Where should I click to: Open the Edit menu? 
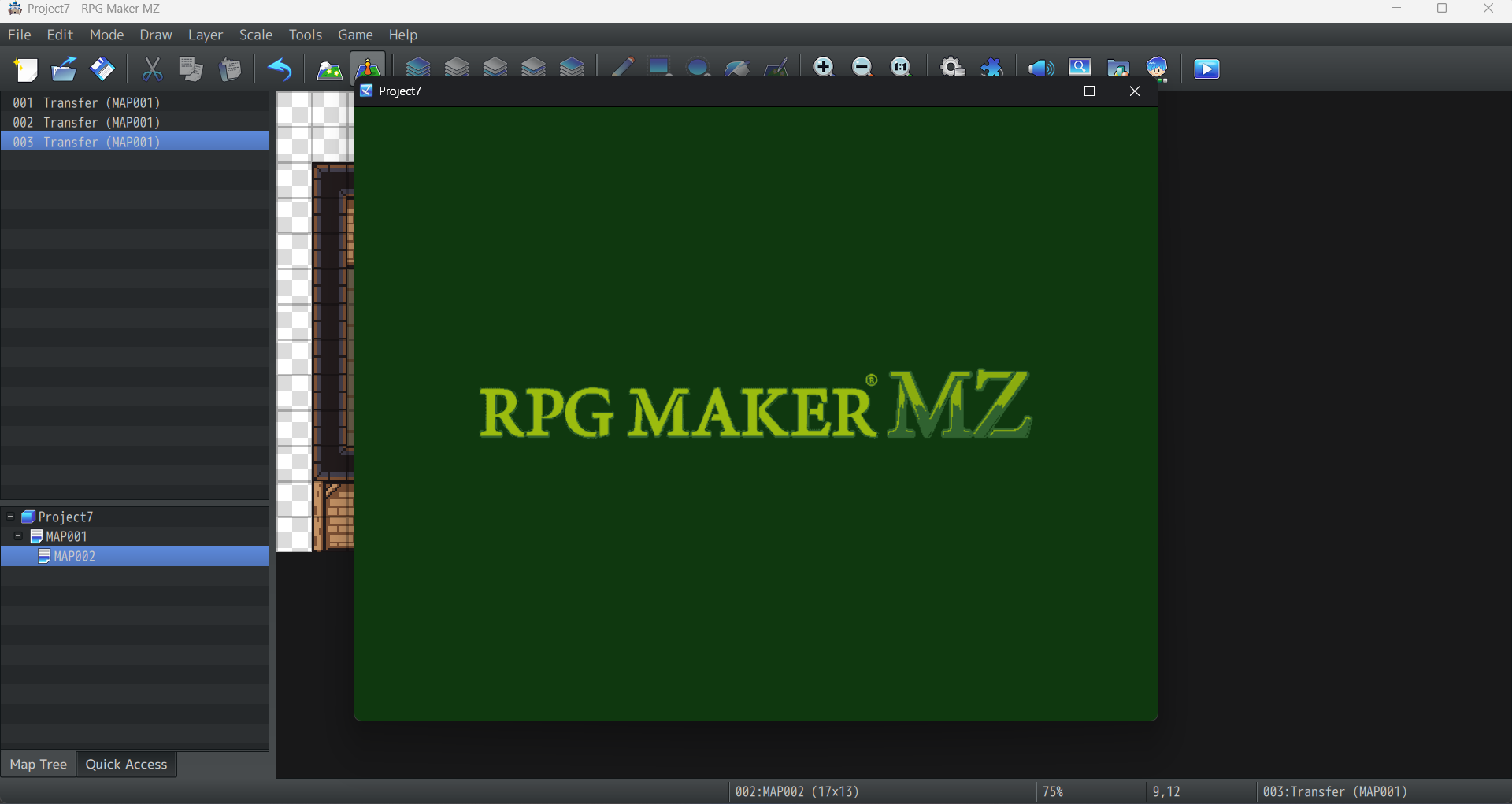pos(60,35)
